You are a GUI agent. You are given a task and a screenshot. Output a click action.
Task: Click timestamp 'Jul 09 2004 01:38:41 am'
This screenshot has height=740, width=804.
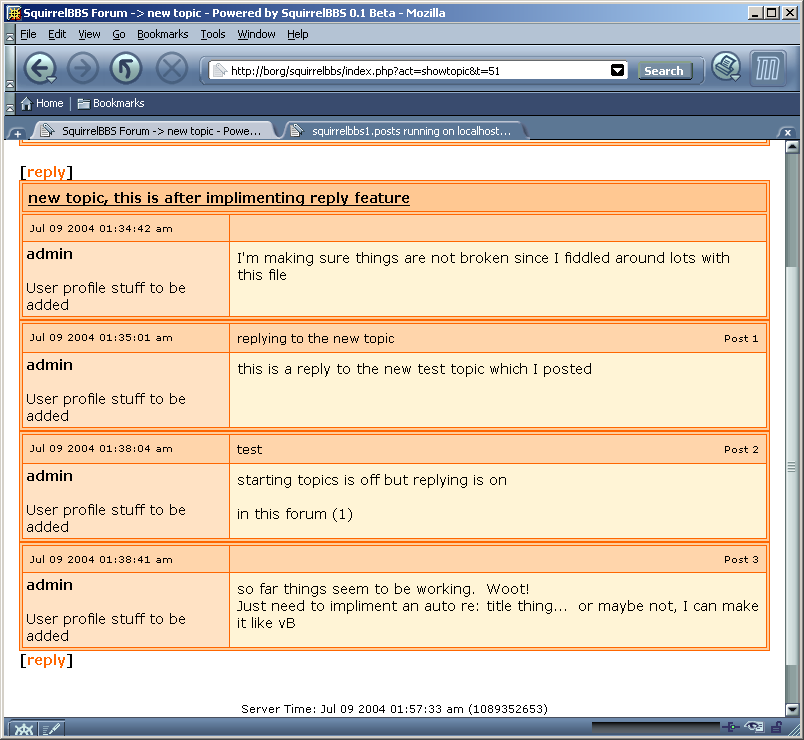(x=101, y=559)
